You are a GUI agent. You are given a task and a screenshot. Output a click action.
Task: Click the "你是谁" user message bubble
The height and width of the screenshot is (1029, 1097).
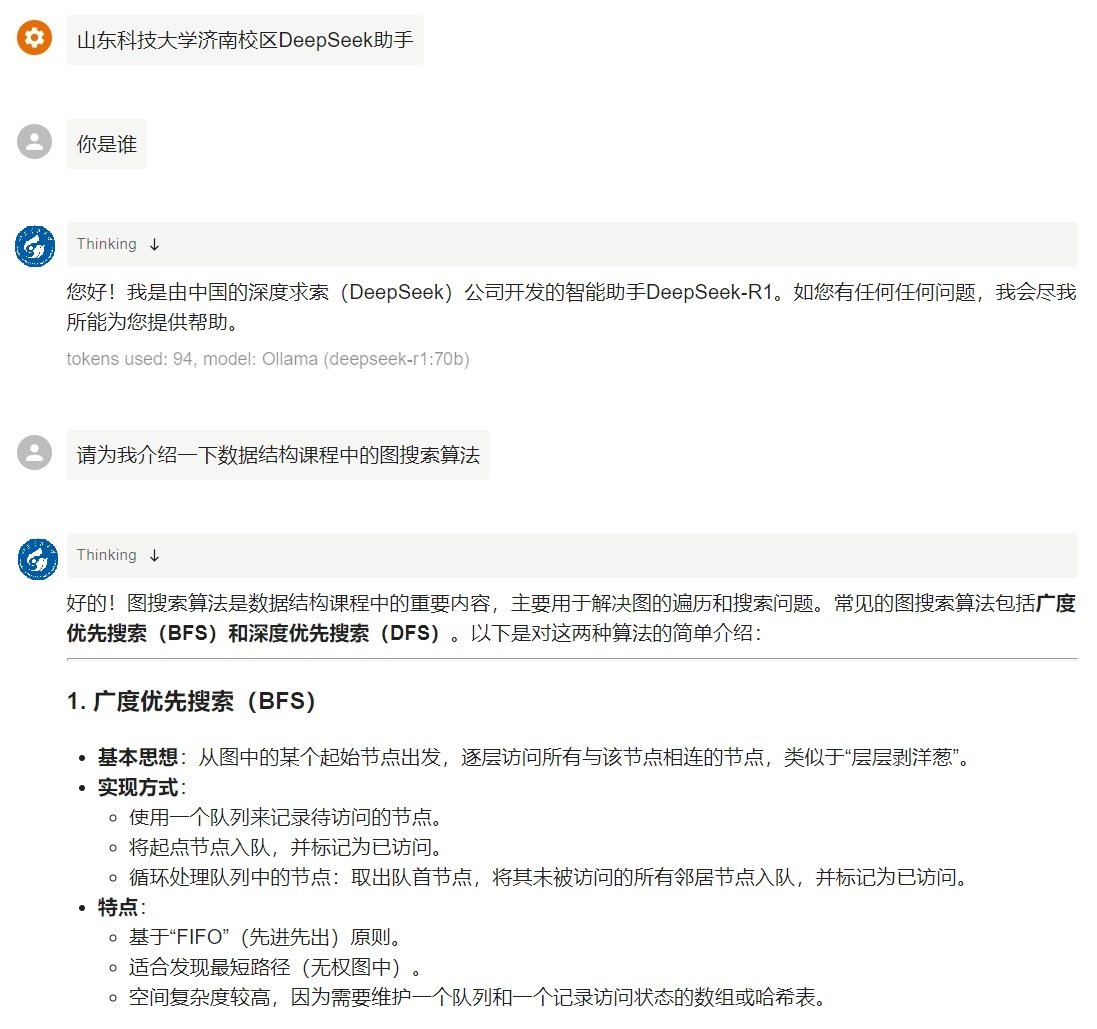[x=106, y=144]
